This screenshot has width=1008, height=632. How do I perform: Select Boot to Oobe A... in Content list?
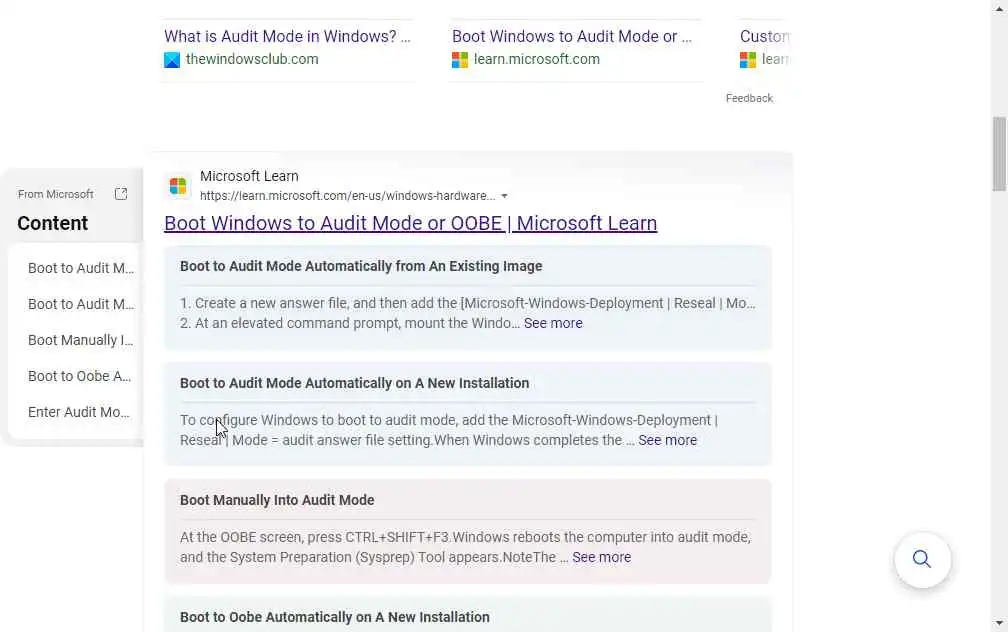click(x=80, y=376)
